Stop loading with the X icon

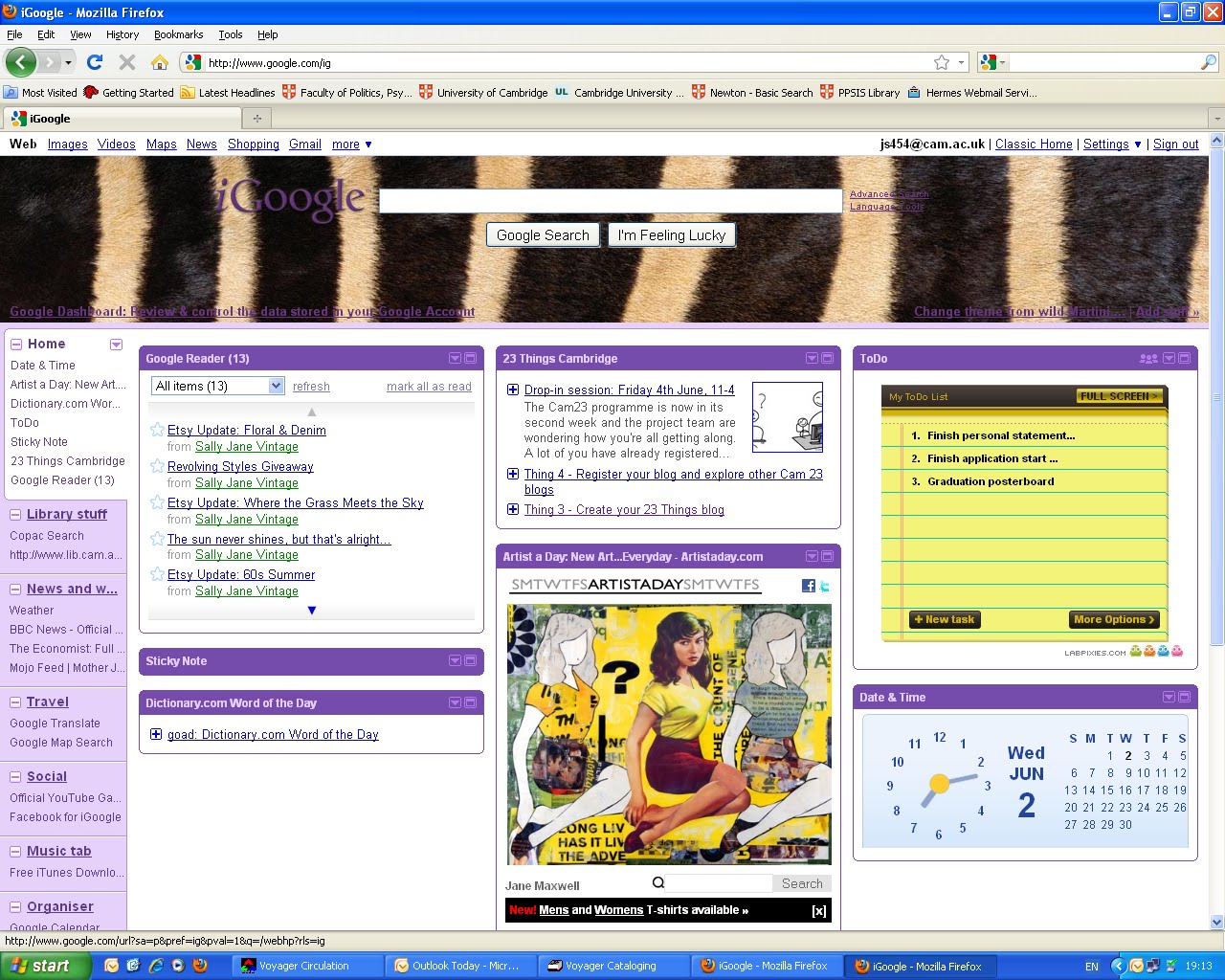coord(126,62)
